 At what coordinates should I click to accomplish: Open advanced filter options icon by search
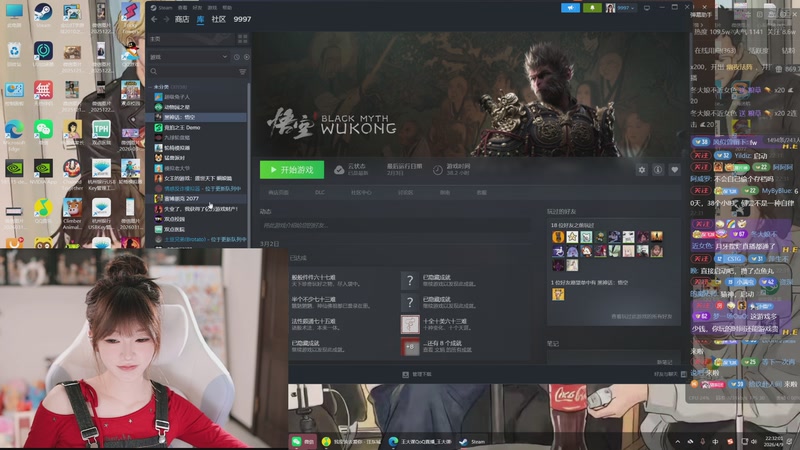(242, 72)
